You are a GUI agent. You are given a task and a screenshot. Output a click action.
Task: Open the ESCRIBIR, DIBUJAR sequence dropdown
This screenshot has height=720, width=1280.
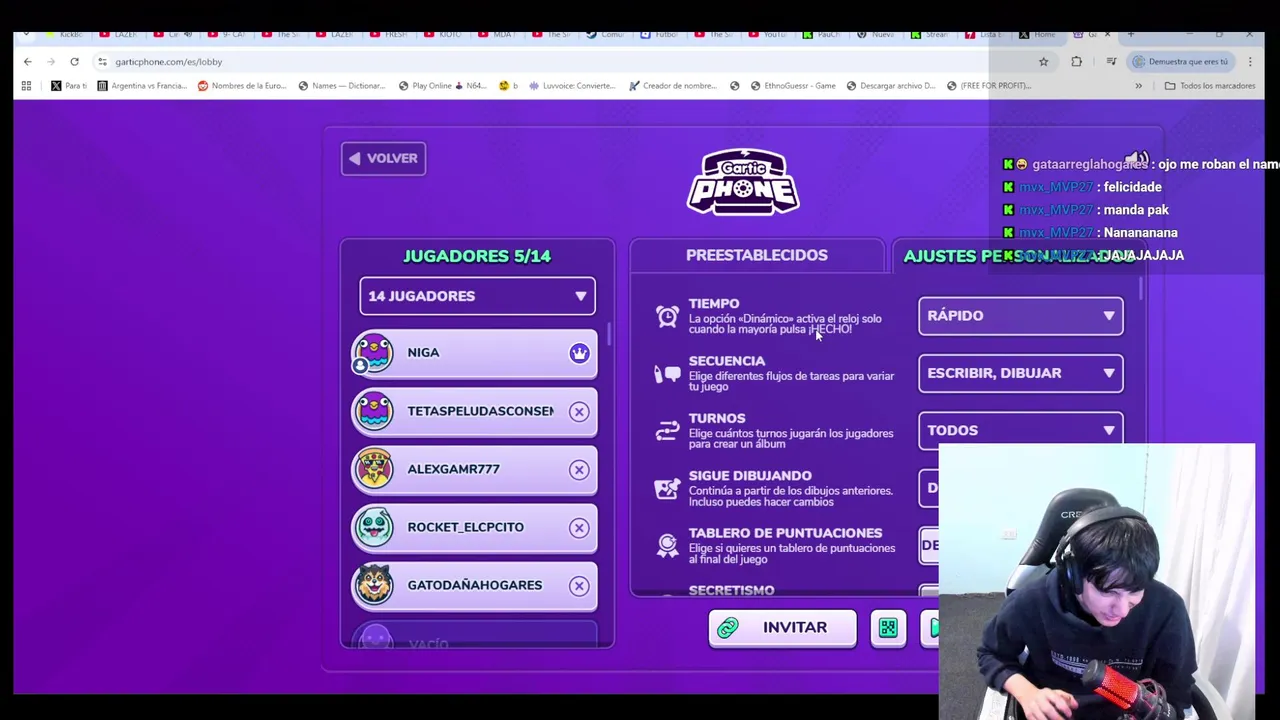[x=1020, y=373]
